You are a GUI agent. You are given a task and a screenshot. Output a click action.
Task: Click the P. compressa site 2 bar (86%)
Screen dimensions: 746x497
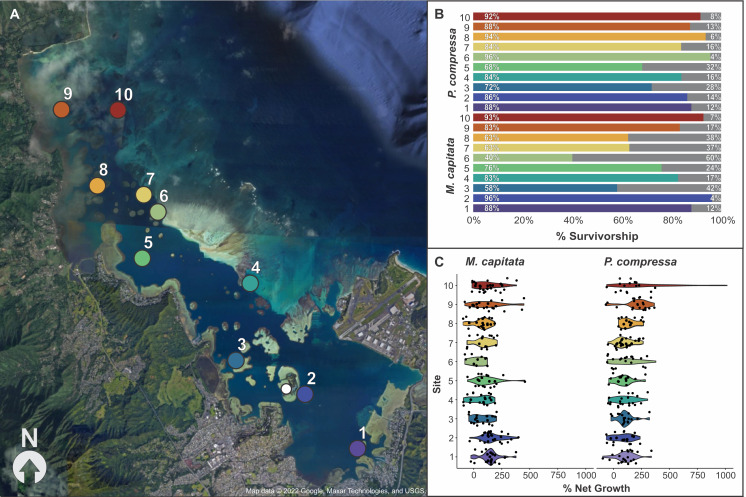[580, 97]
